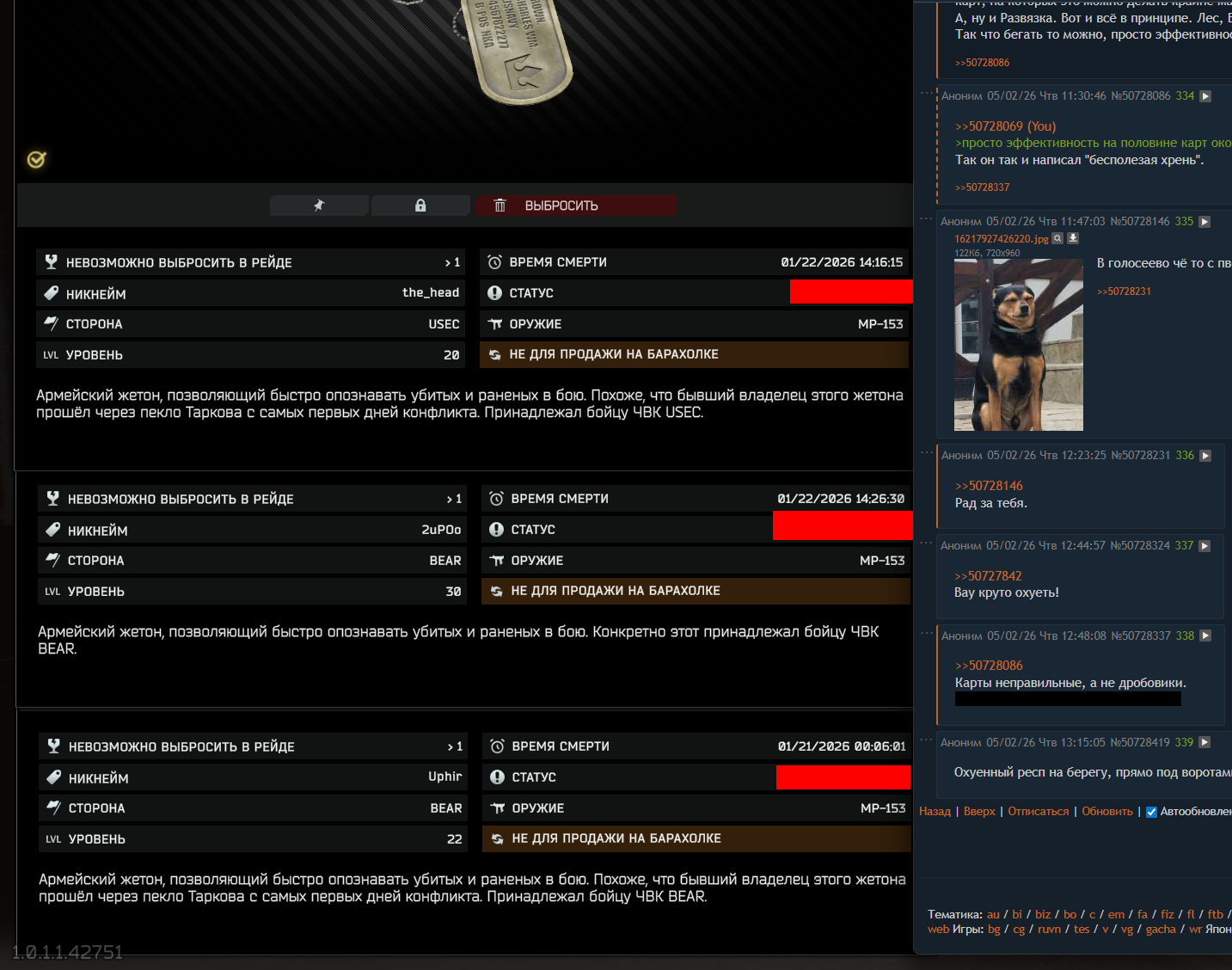The height and width of the screenshot is (970, 1232).
Task: Follow reply link >>50728337
Action: 982,187
